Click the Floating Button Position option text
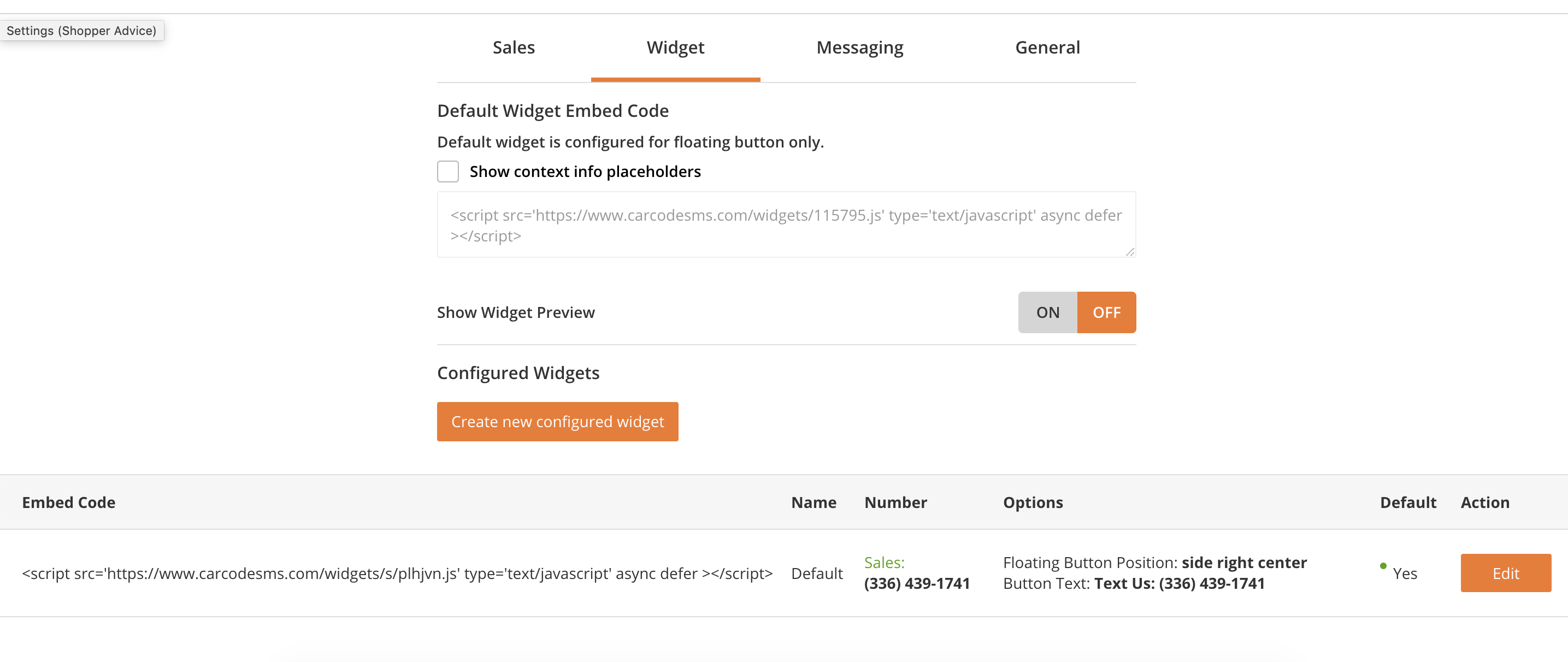The image size is (1568, 662). pos(1155,562)
